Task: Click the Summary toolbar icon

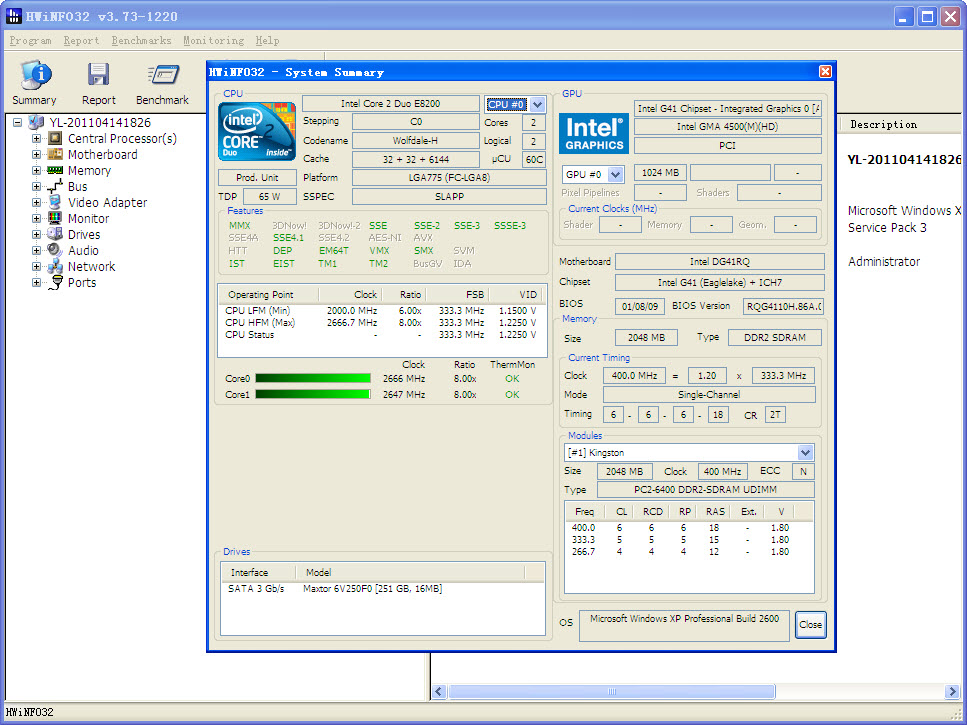Action: [x=34, y=76]
